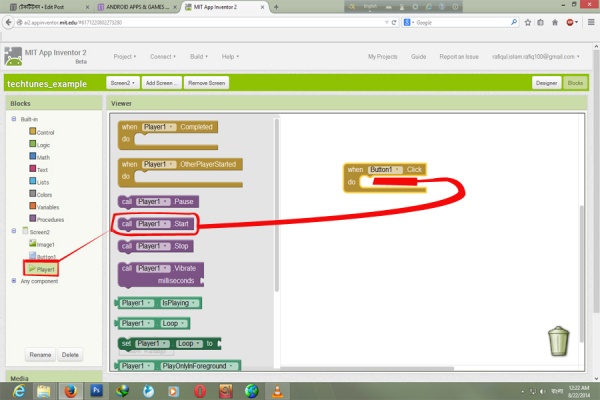600x400 pixels.
Task: Open the Loop property dropdown on getter block
Action: click(174, 323)
